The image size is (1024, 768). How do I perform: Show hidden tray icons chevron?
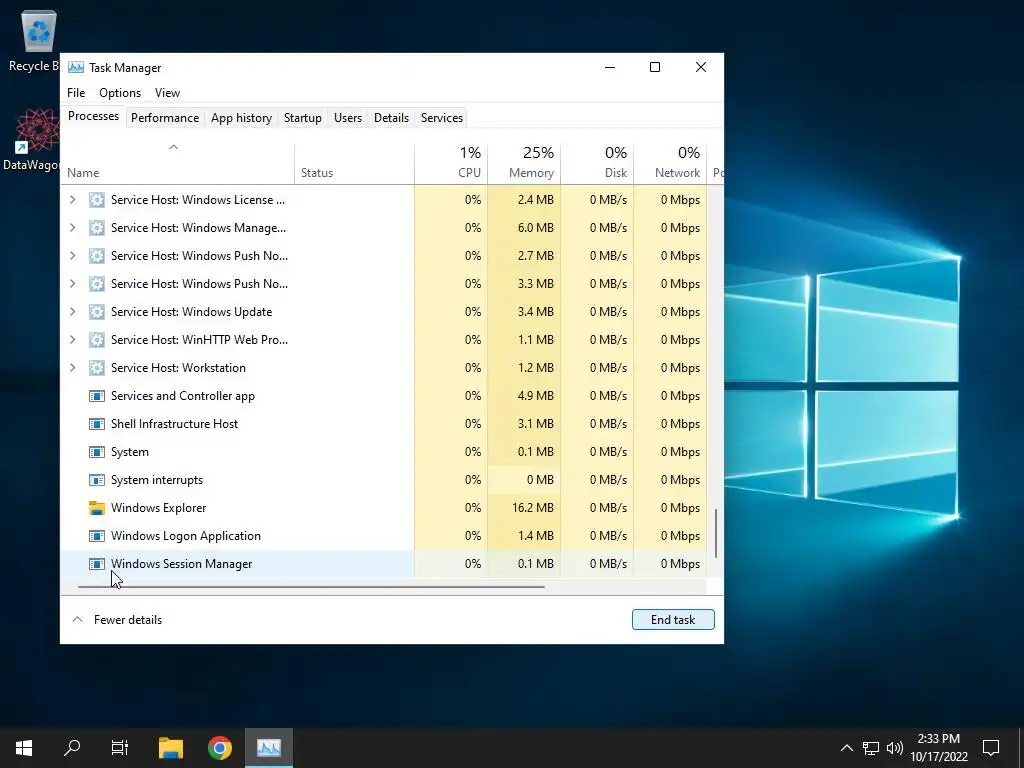(846, 748)
